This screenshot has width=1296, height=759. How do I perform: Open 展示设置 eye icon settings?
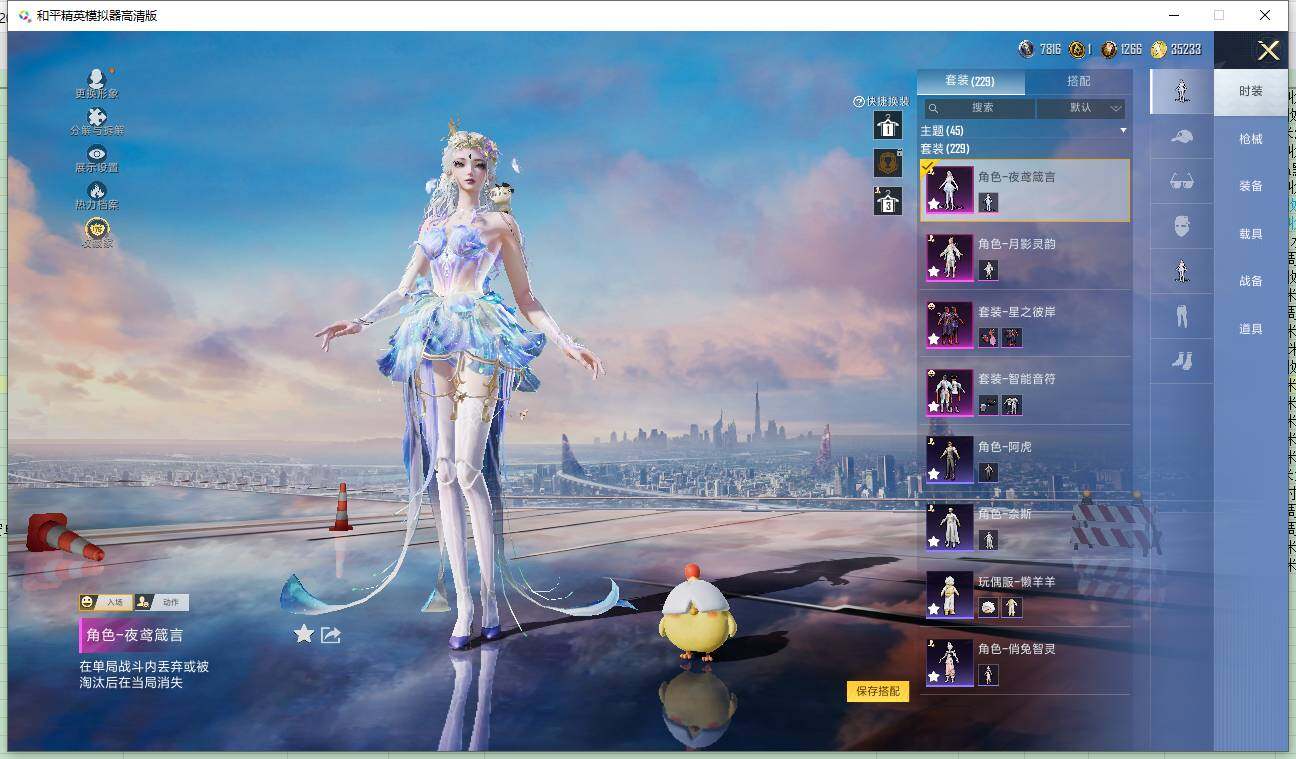97,154
